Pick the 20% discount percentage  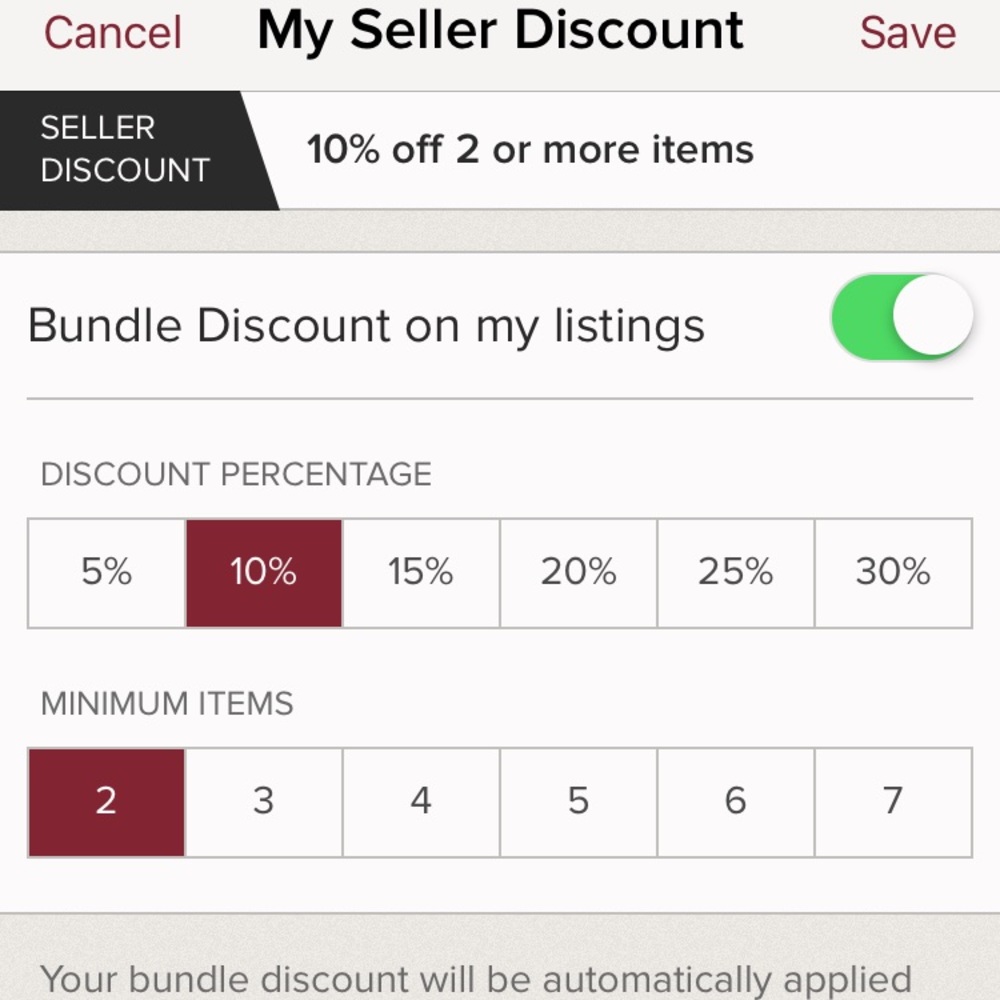578,573
